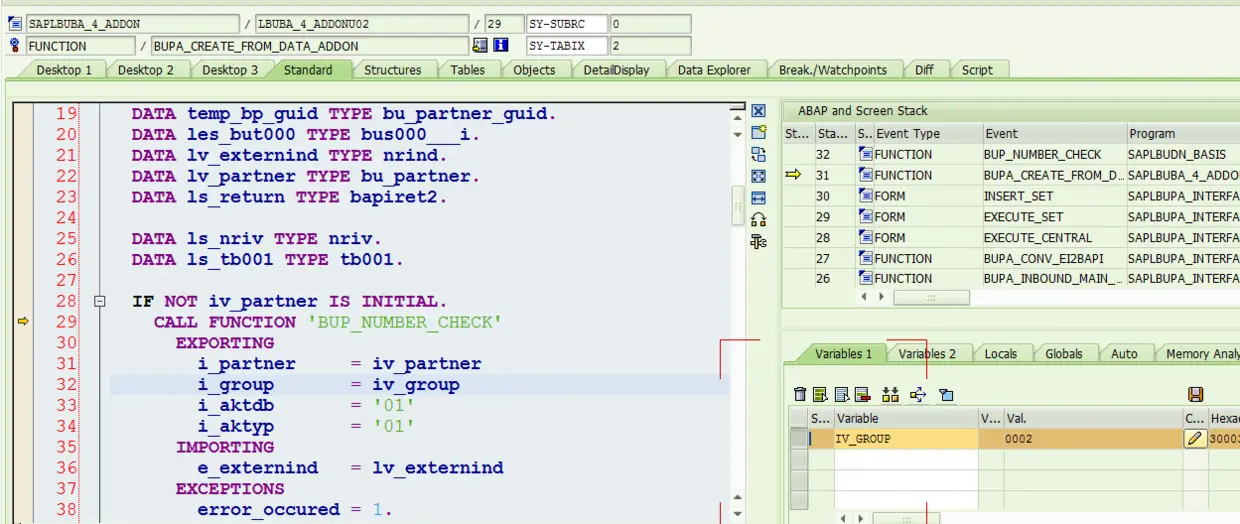This screenshot has width=1240, height=524.
Task: Click the full-screen tool icon
Action: click(758, 176)
